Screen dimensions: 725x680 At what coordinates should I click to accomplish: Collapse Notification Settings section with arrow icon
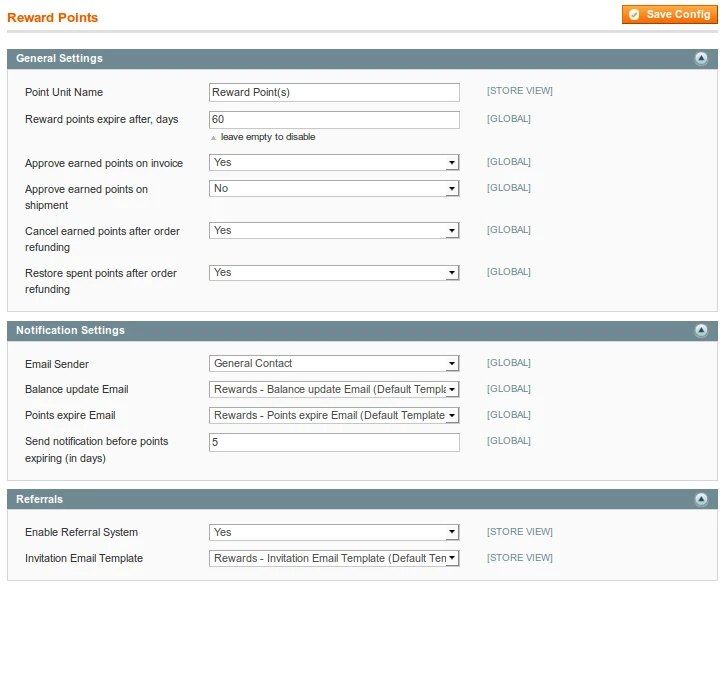coord(701,330)
